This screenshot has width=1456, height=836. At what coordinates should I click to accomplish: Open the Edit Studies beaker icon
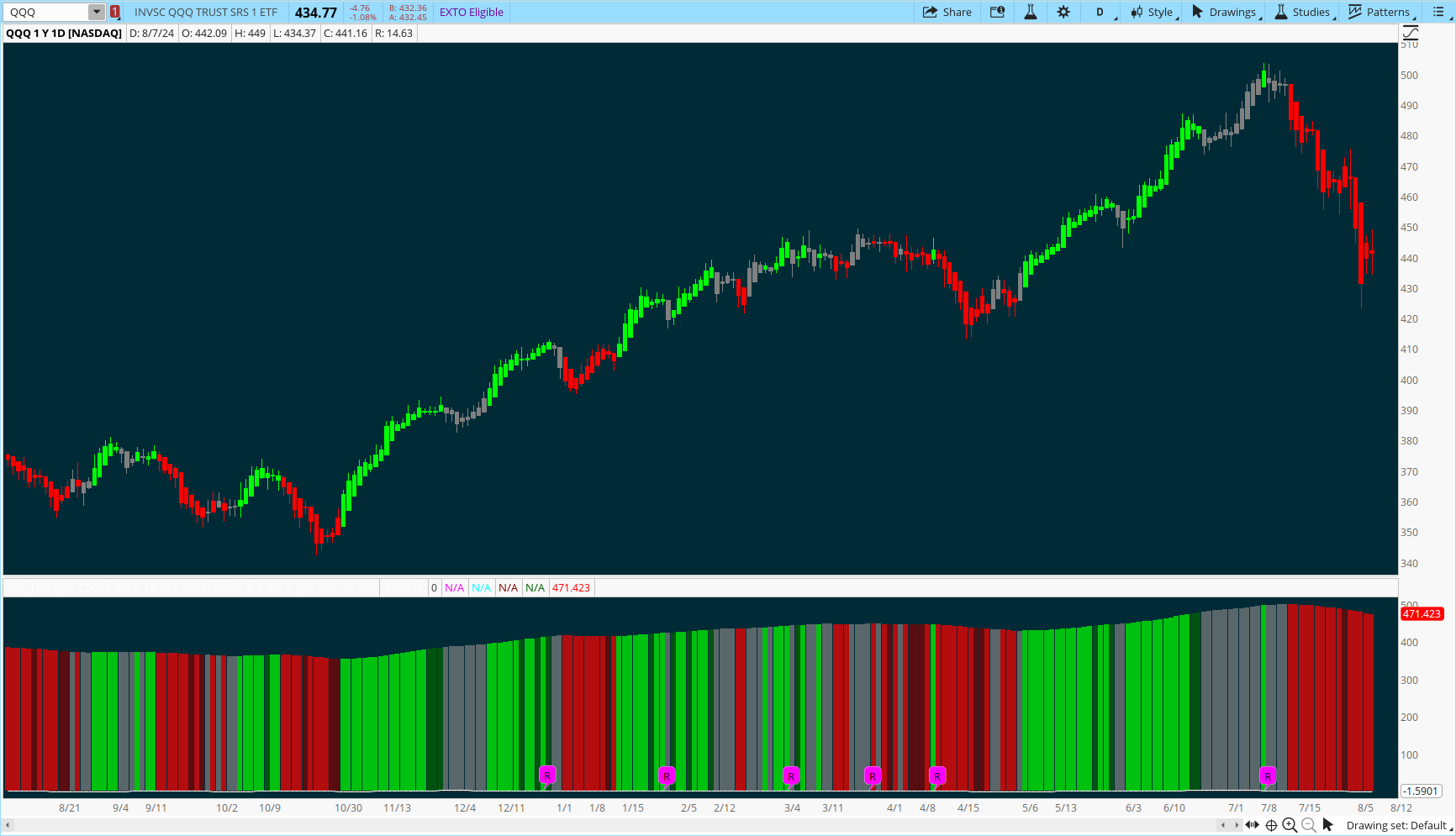point(1030,12)
